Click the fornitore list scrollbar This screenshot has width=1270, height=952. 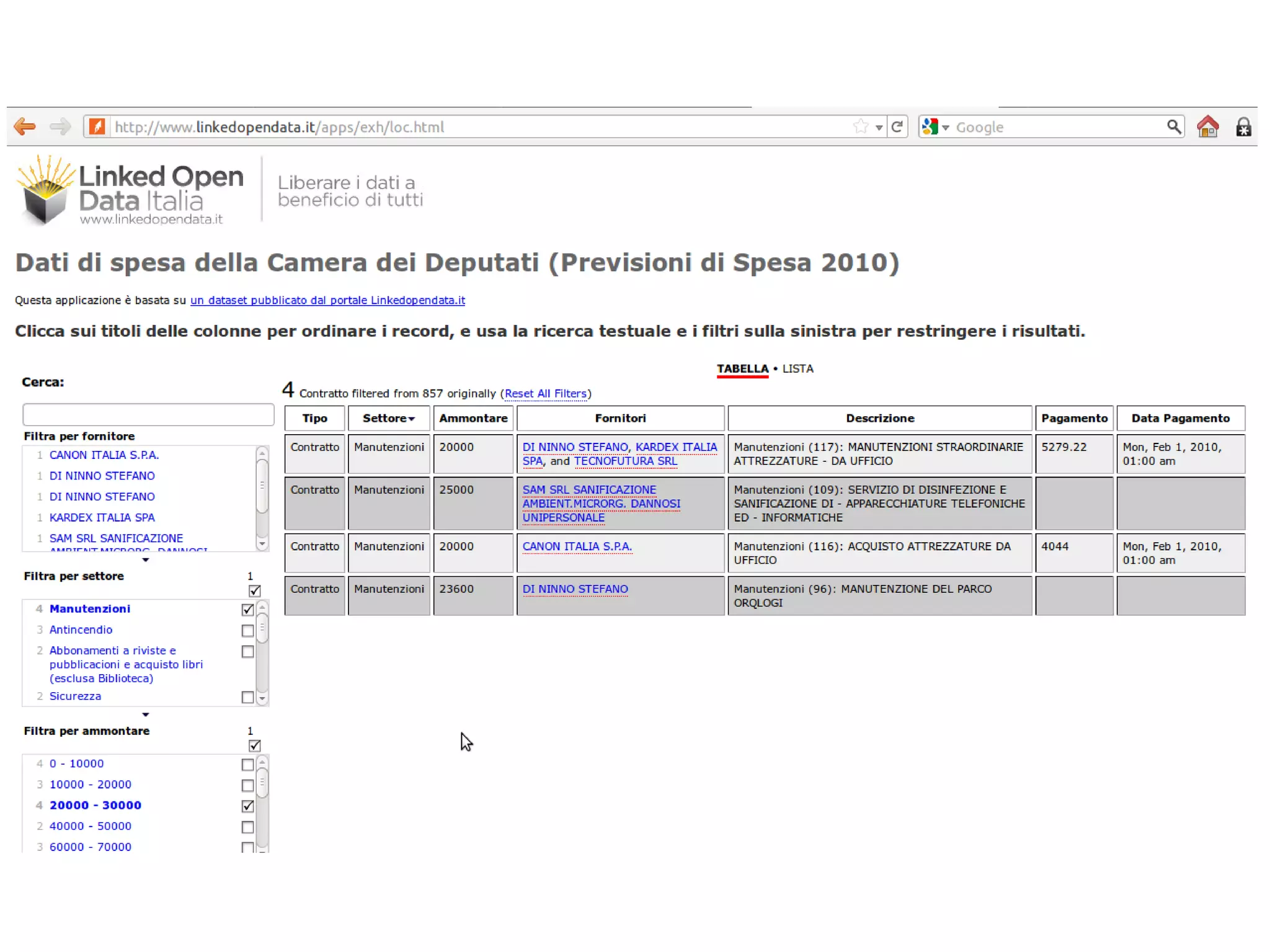pos(262,486)
